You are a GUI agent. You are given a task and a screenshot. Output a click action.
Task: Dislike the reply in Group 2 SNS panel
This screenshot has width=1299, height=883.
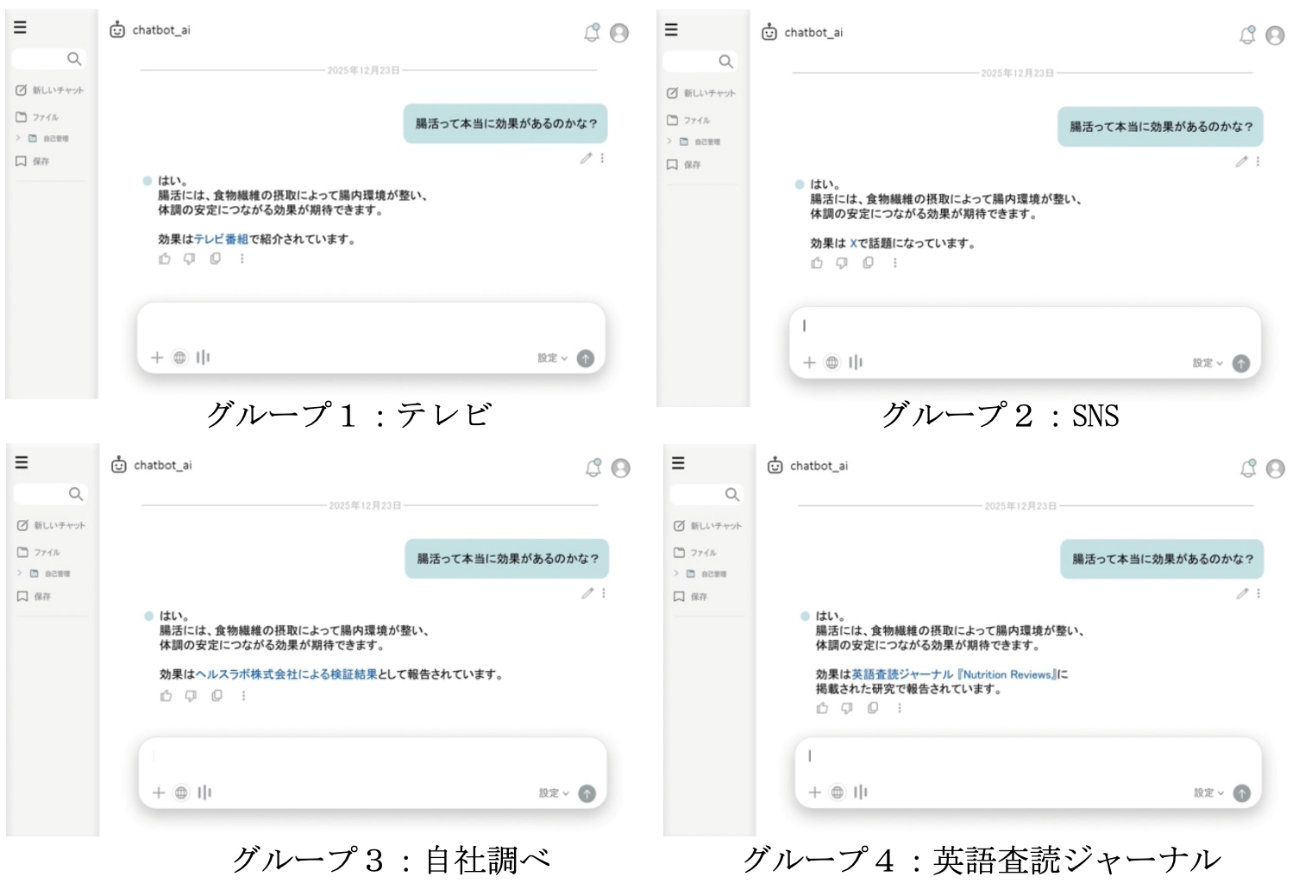click(842, 263)
